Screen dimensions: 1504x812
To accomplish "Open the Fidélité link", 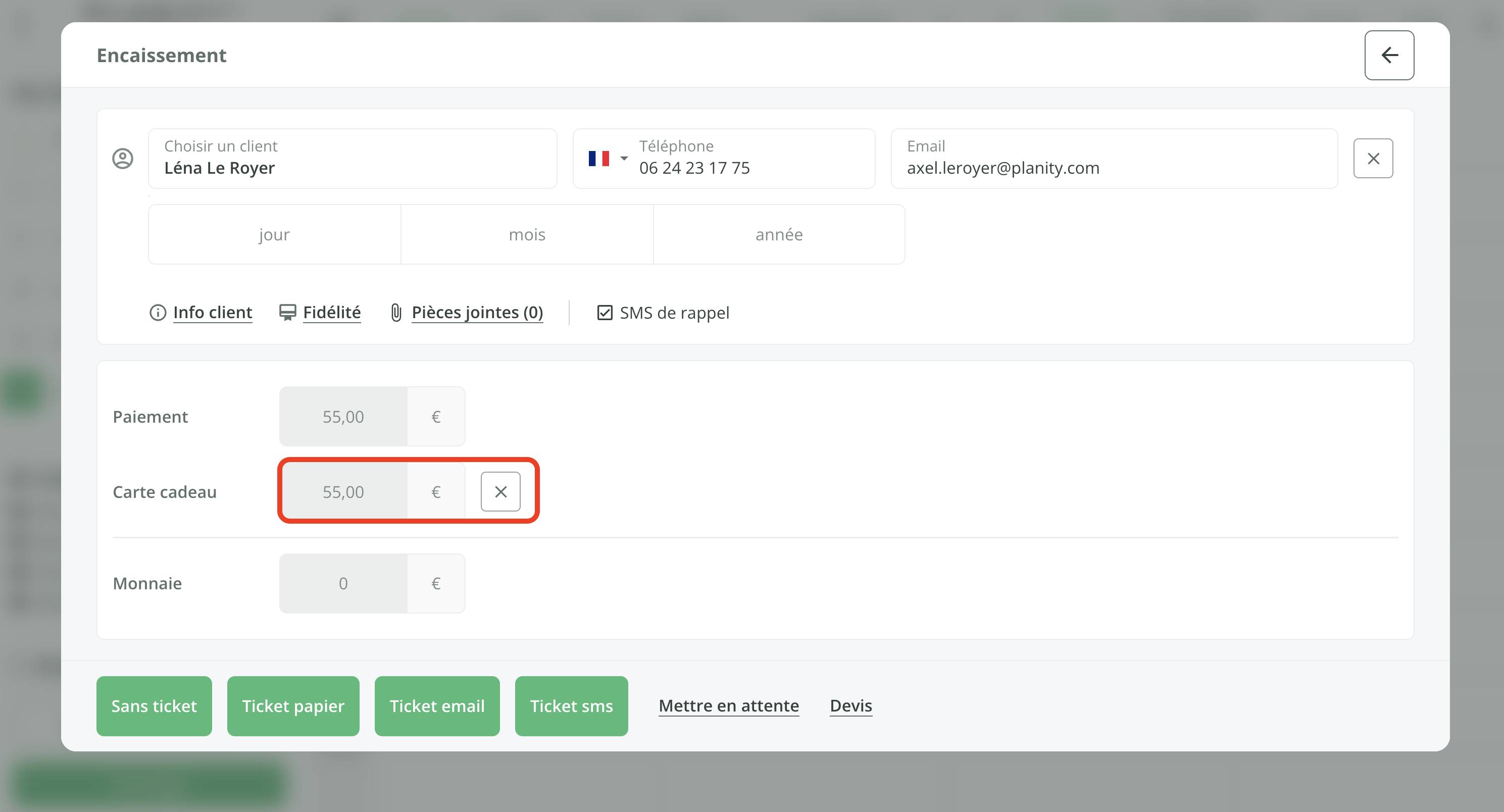I will [332, 312].
